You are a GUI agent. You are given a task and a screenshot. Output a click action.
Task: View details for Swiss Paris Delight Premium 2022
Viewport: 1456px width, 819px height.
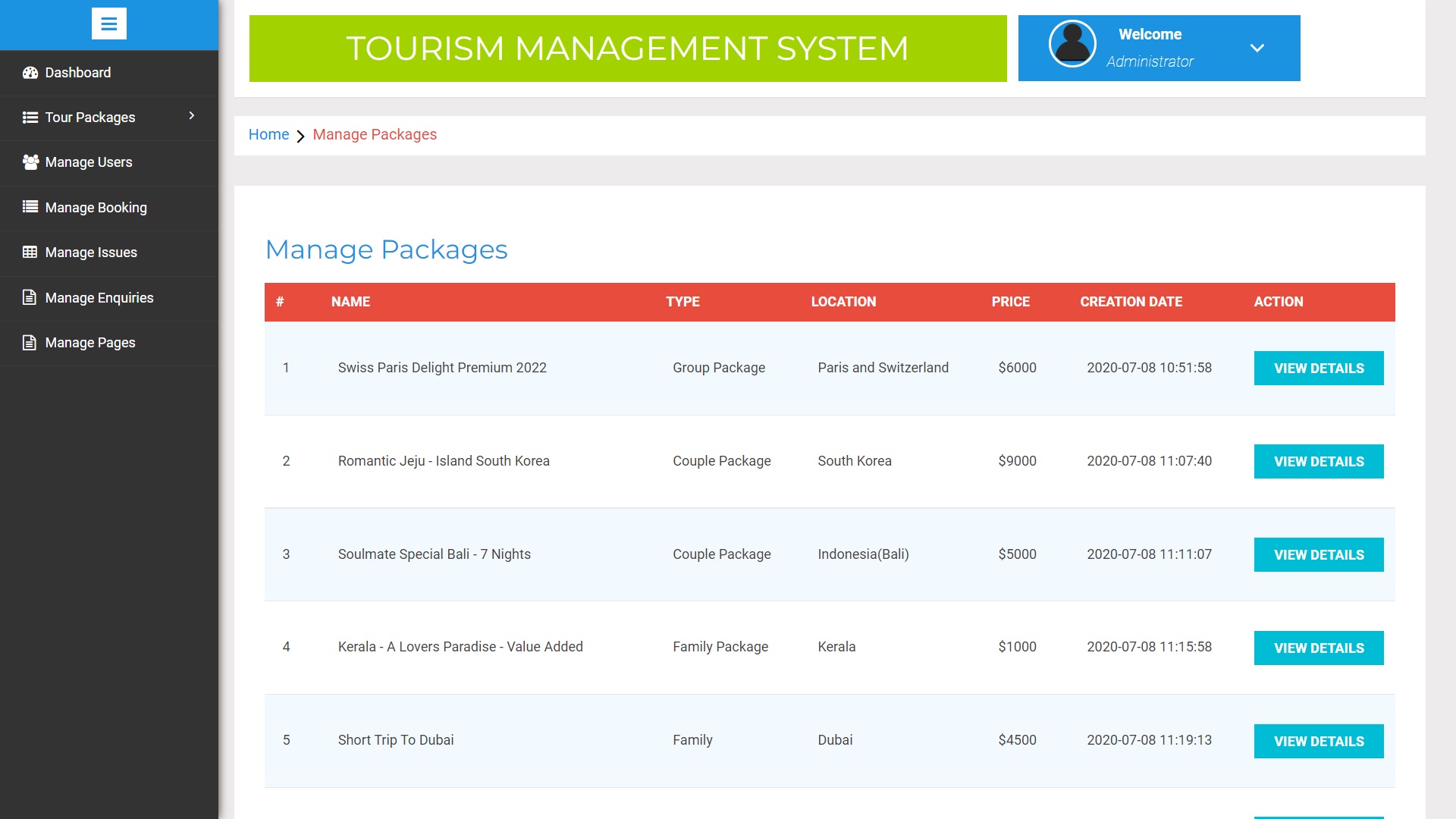click(1319, 368)
